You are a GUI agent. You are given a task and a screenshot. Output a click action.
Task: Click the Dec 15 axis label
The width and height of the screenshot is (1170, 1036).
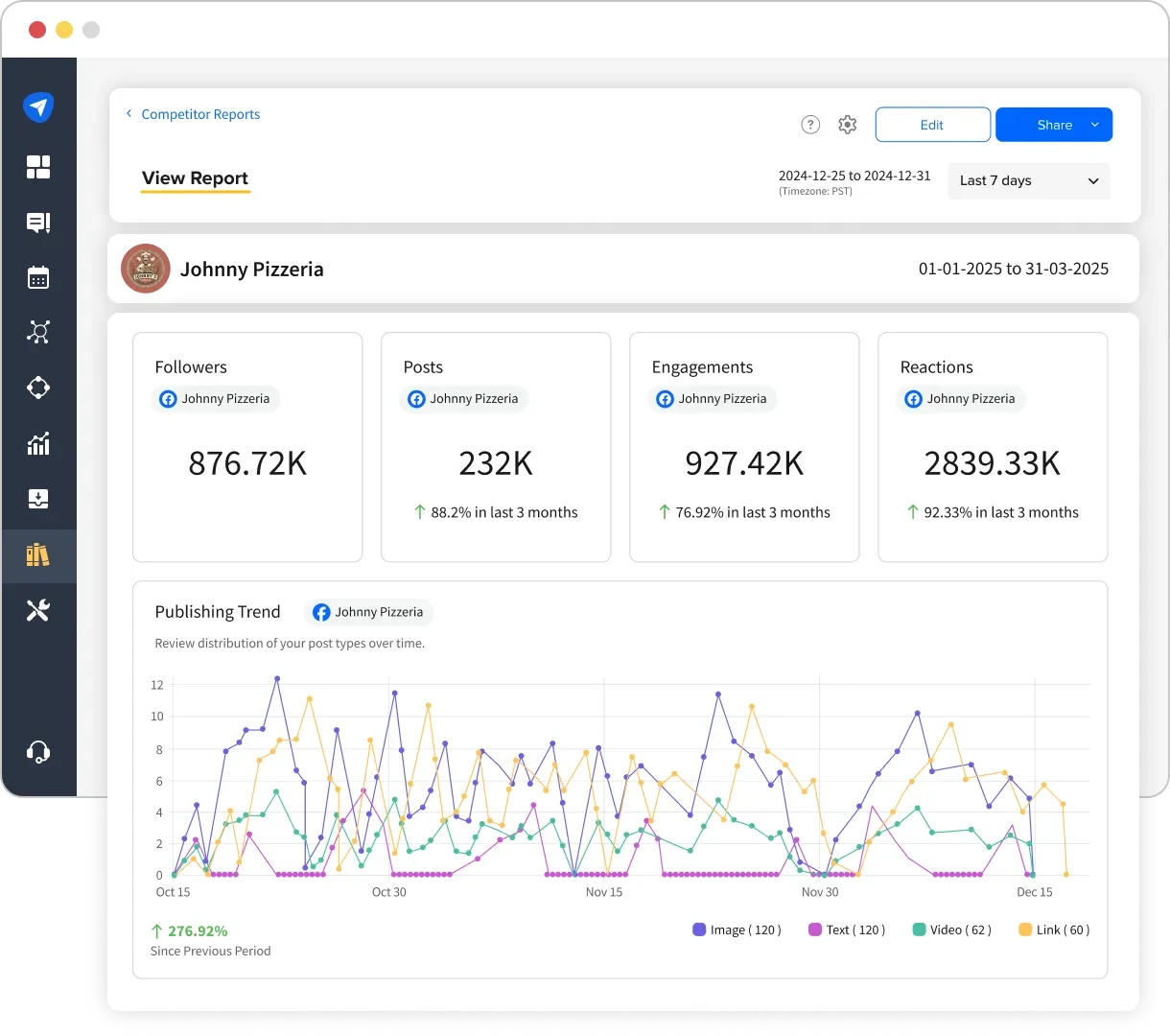1035,892
